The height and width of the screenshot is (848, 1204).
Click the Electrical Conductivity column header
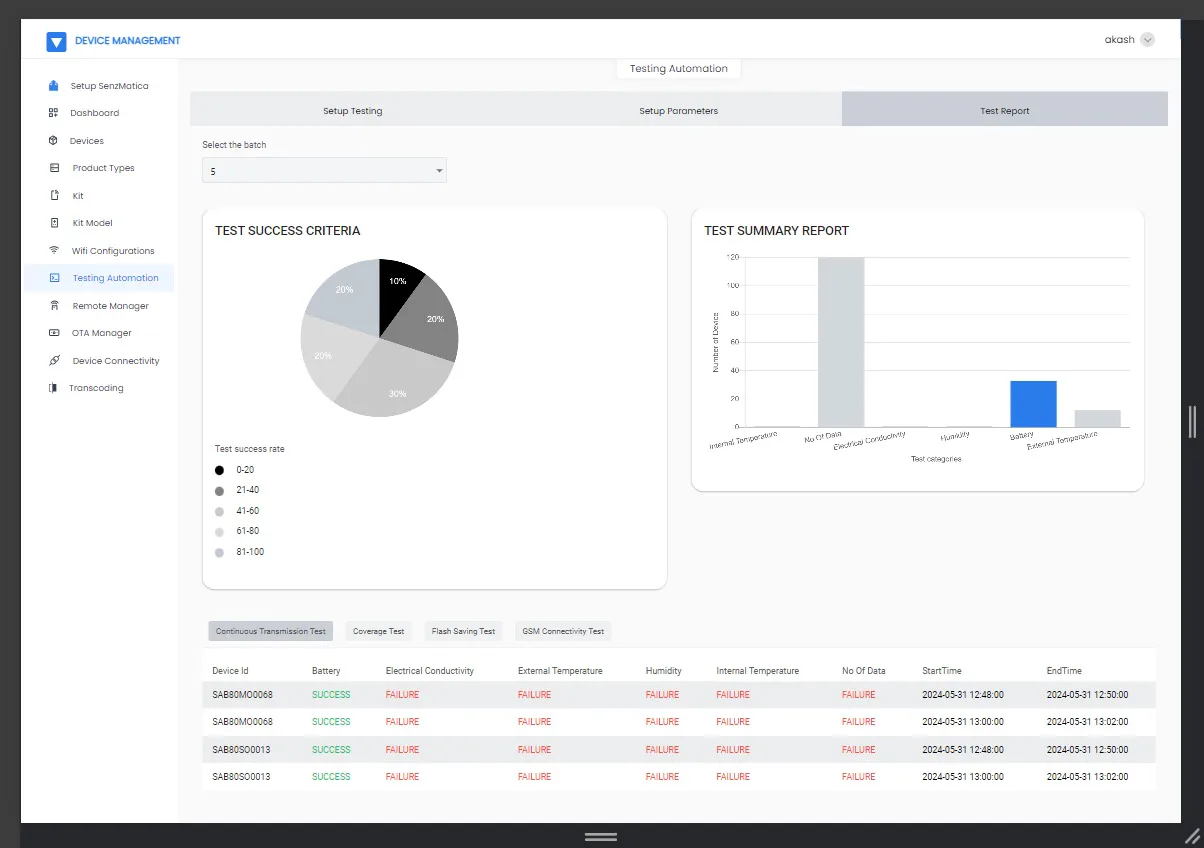click(430, 671)
